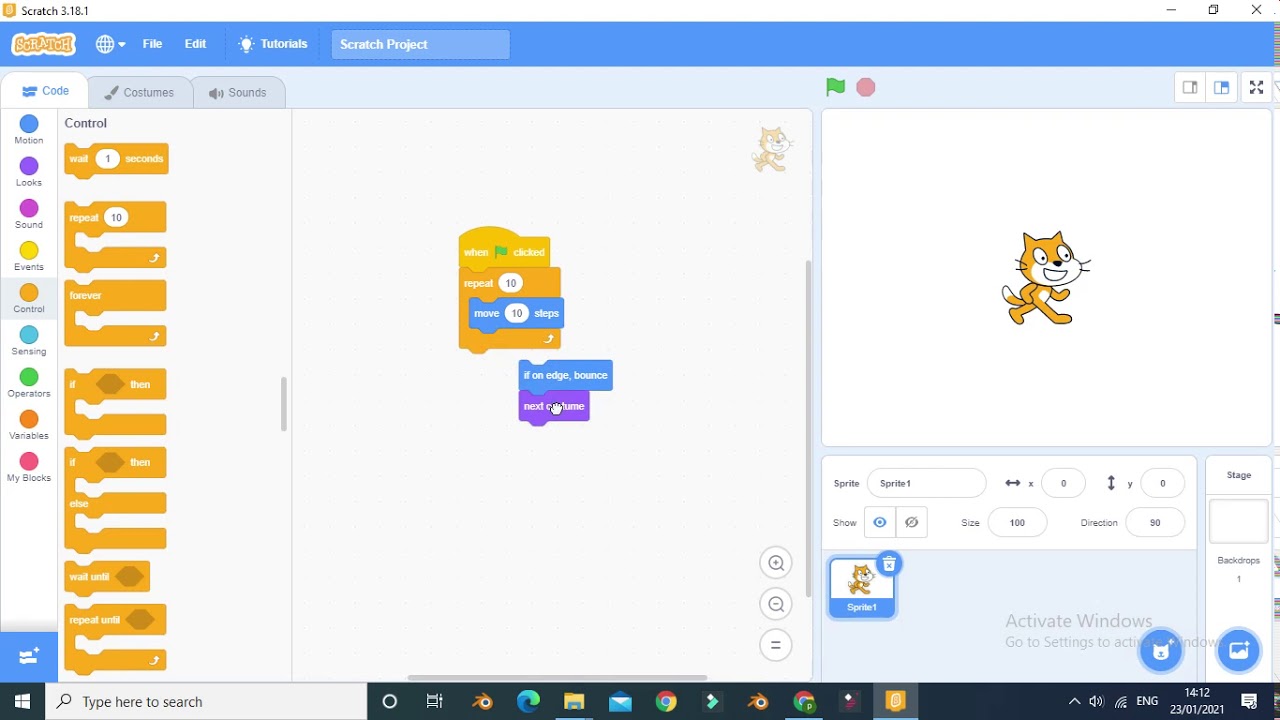1280x720 pixels.
Task: Hide the sprite using crossed-eye icon
Action: pyautogui.click(x=911, y=522)
